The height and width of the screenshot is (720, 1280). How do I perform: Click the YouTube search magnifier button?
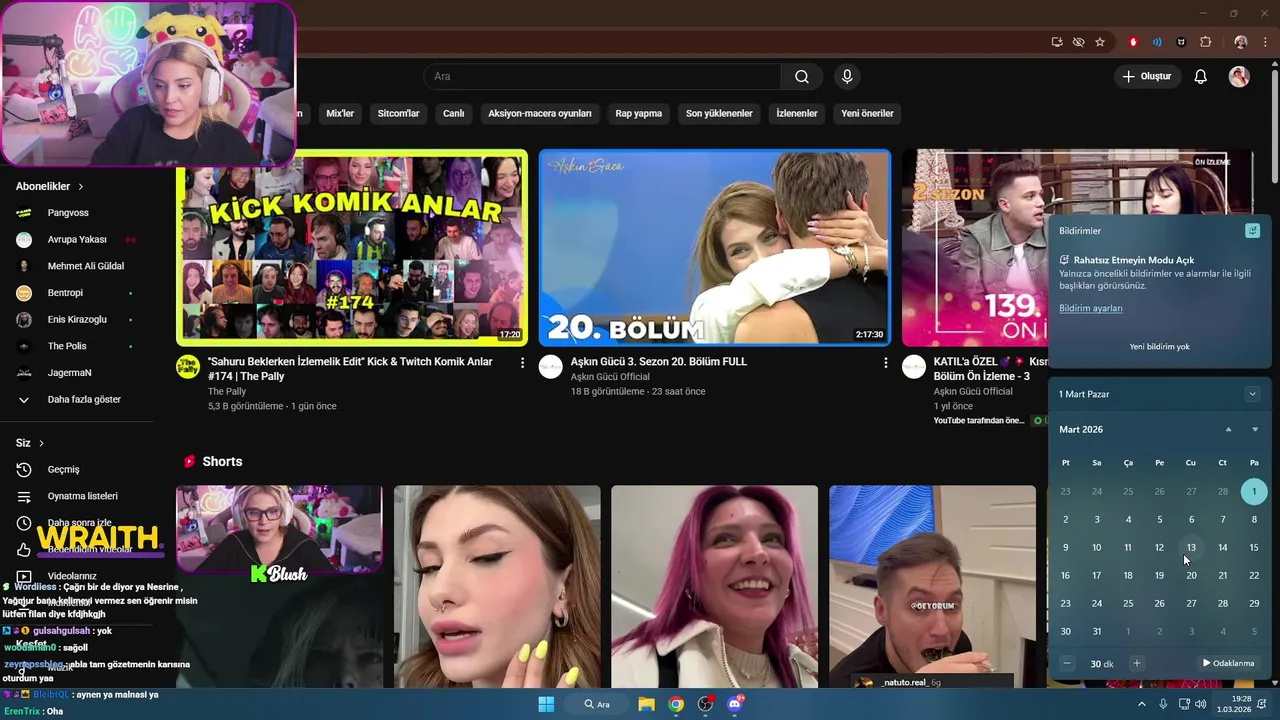pyautogui.click(x=802, y=77)
